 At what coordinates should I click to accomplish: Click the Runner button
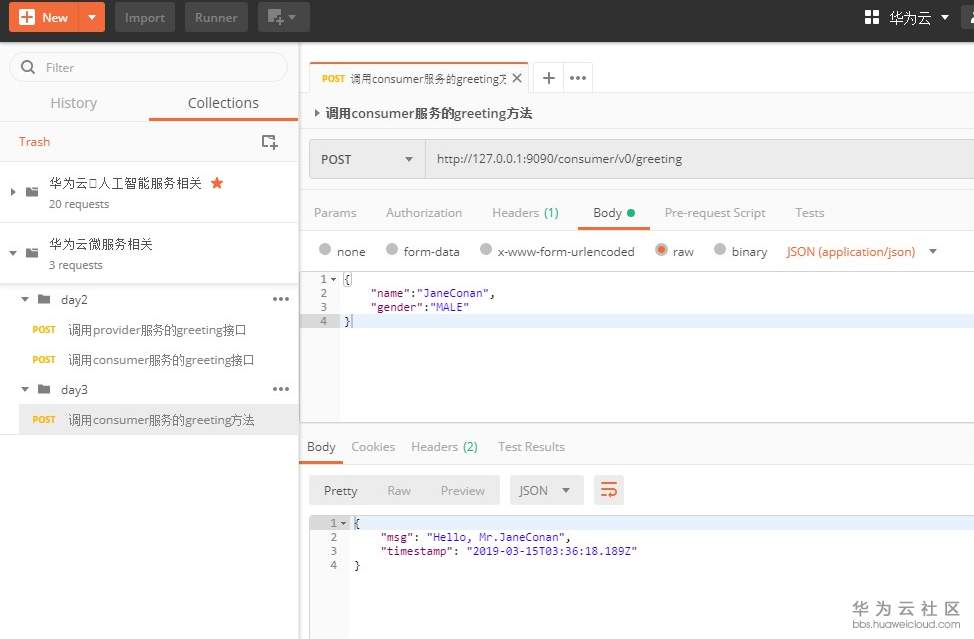coord(216,17)
